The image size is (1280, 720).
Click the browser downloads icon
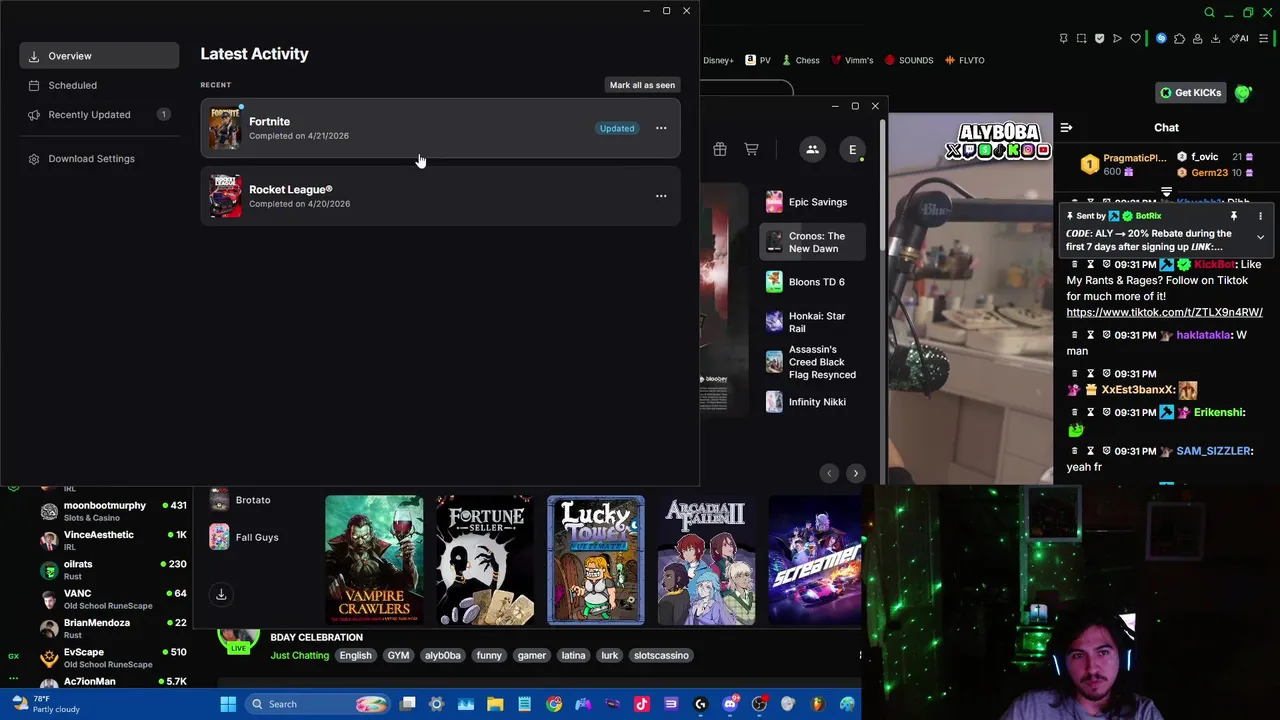pyautogui.click(x=1215, y=39)
